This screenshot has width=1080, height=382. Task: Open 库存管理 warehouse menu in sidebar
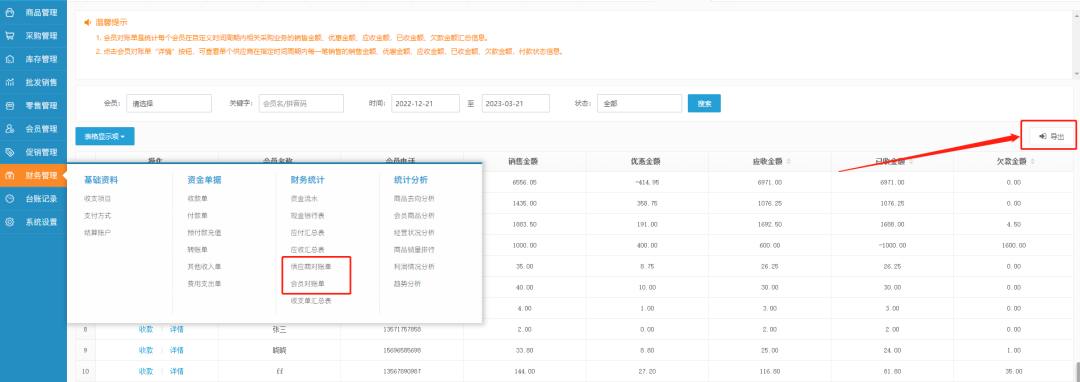click(x=33, y=59)
